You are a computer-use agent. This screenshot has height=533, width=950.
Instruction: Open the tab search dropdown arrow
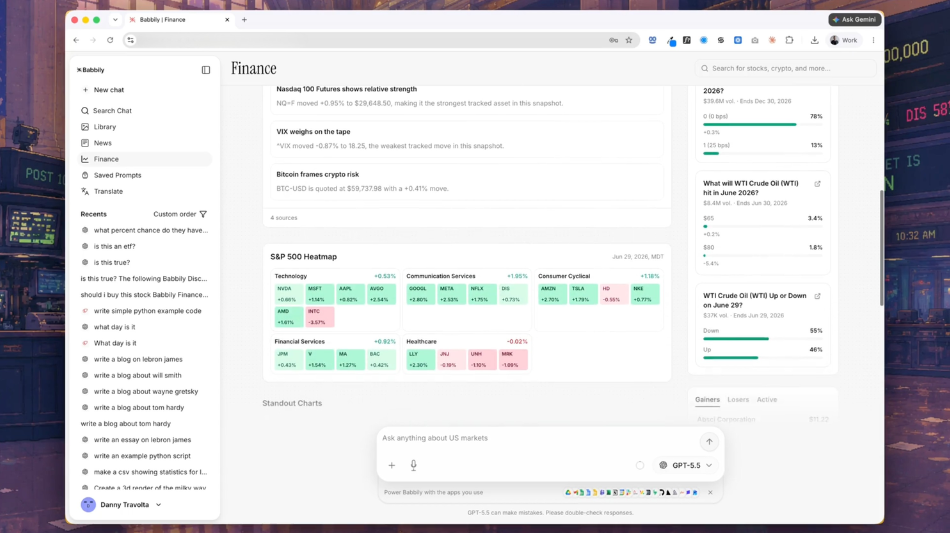click(115, 19)
